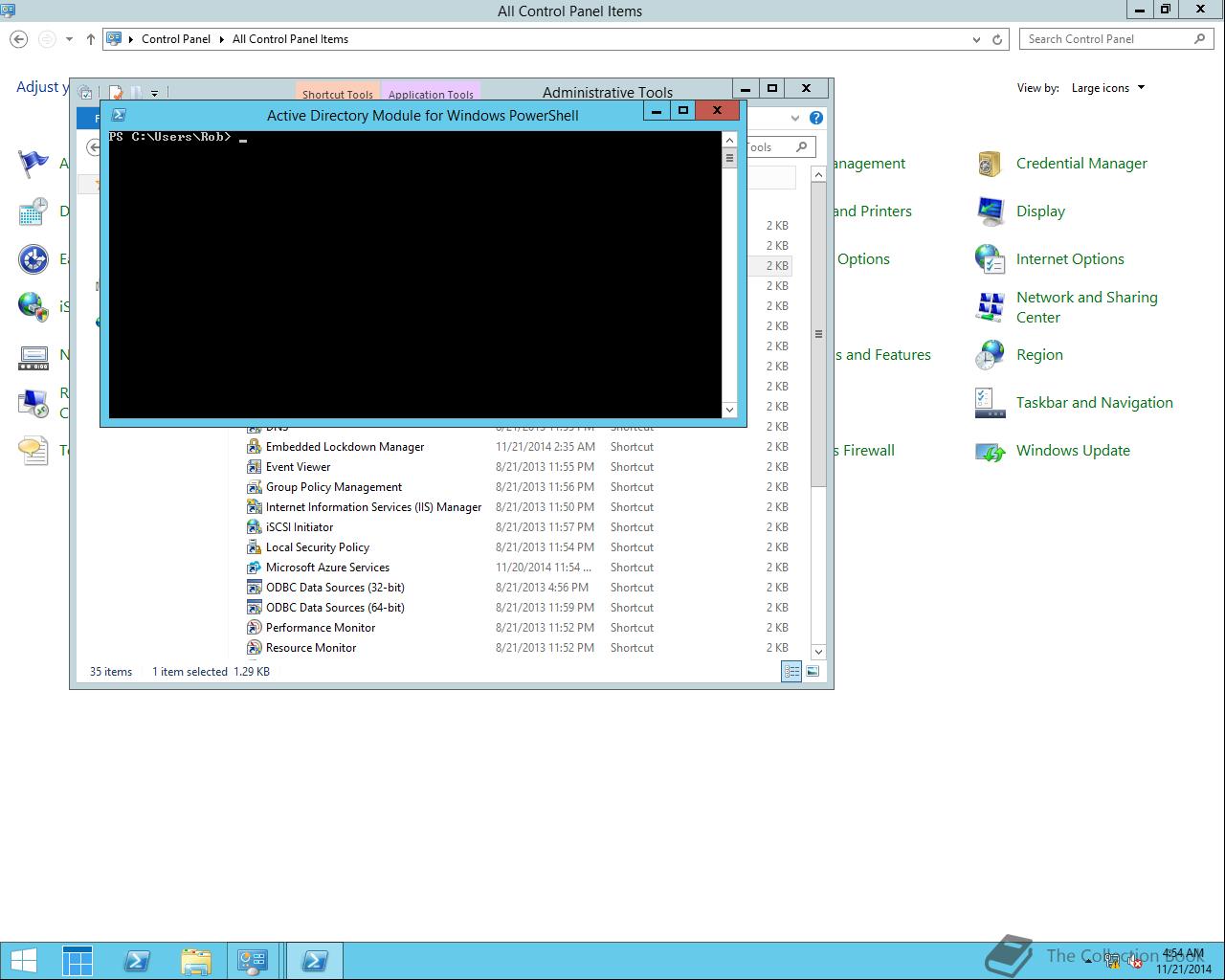
Task: Open the Network and Sharing Center icon
Action: (x=990, y=307)
